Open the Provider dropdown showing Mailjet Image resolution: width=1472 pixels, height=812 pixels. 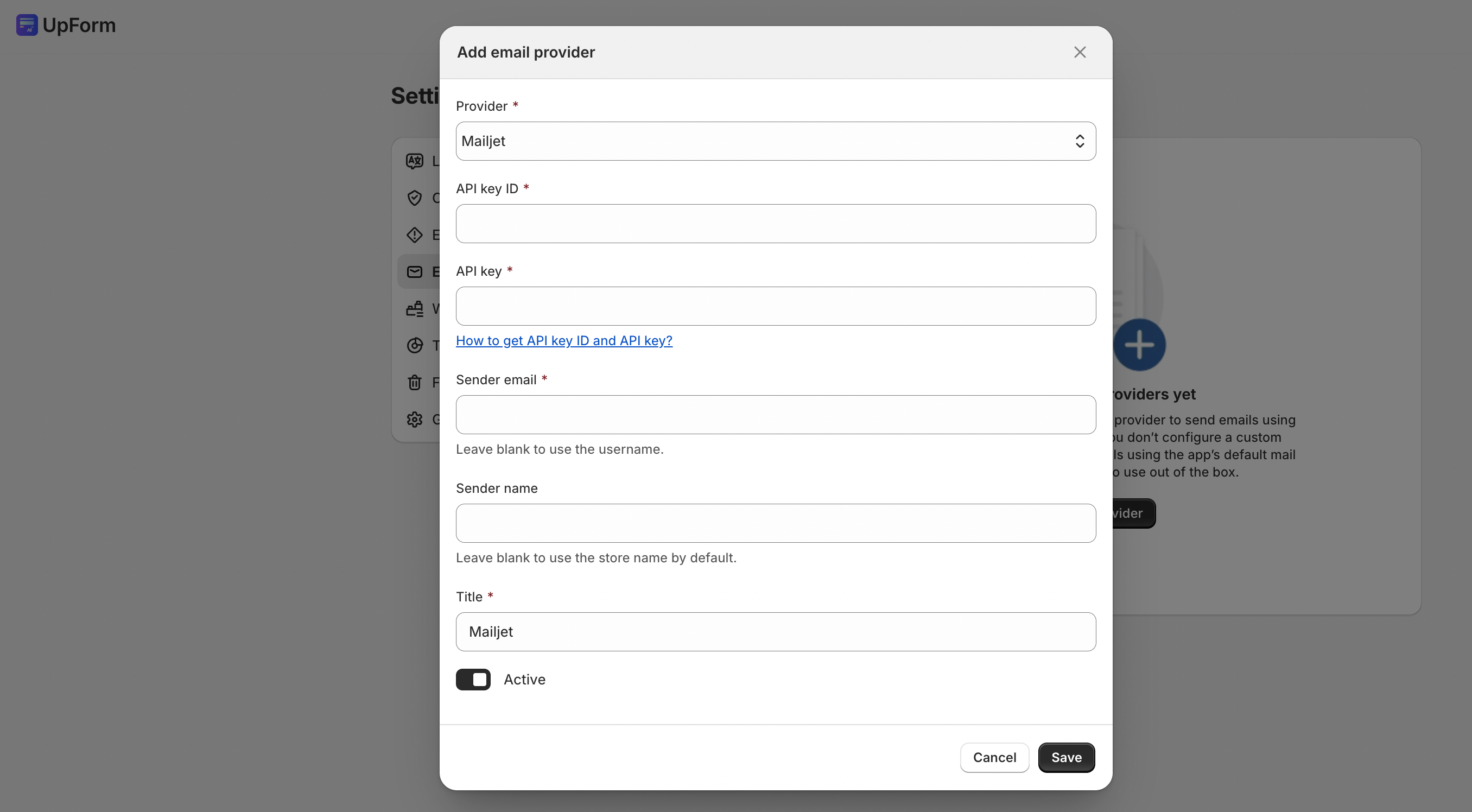776,141
